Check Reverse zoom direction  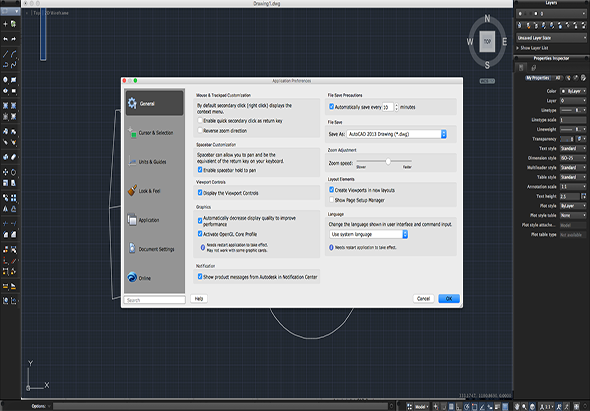200,131
